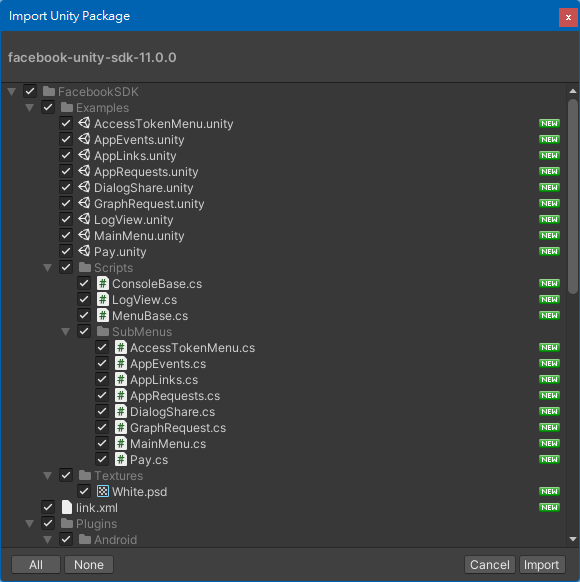Collapse the Examples folder
The image size is (580, 582).
30,108
